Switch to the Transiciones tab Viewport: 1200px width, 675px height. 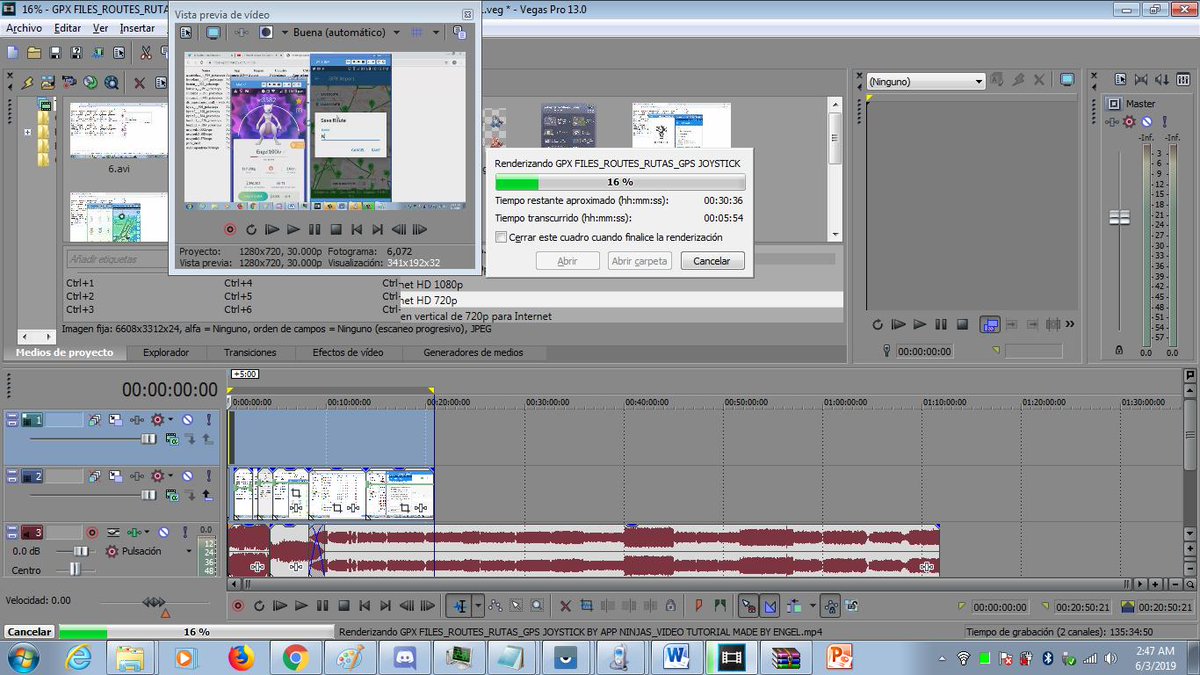pos(250,352)
